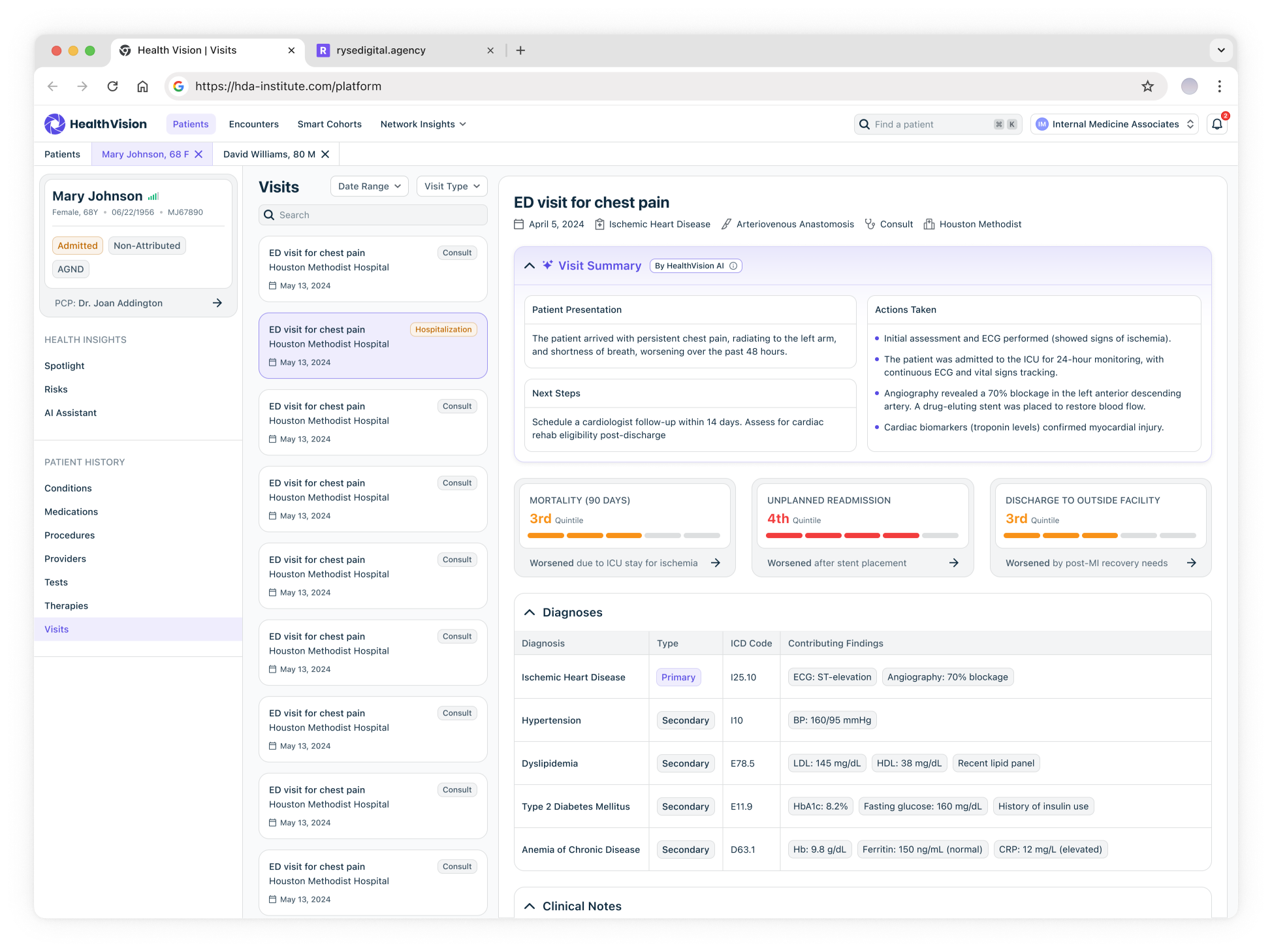Close the David Williams patient tab

(x=325, y=154)
